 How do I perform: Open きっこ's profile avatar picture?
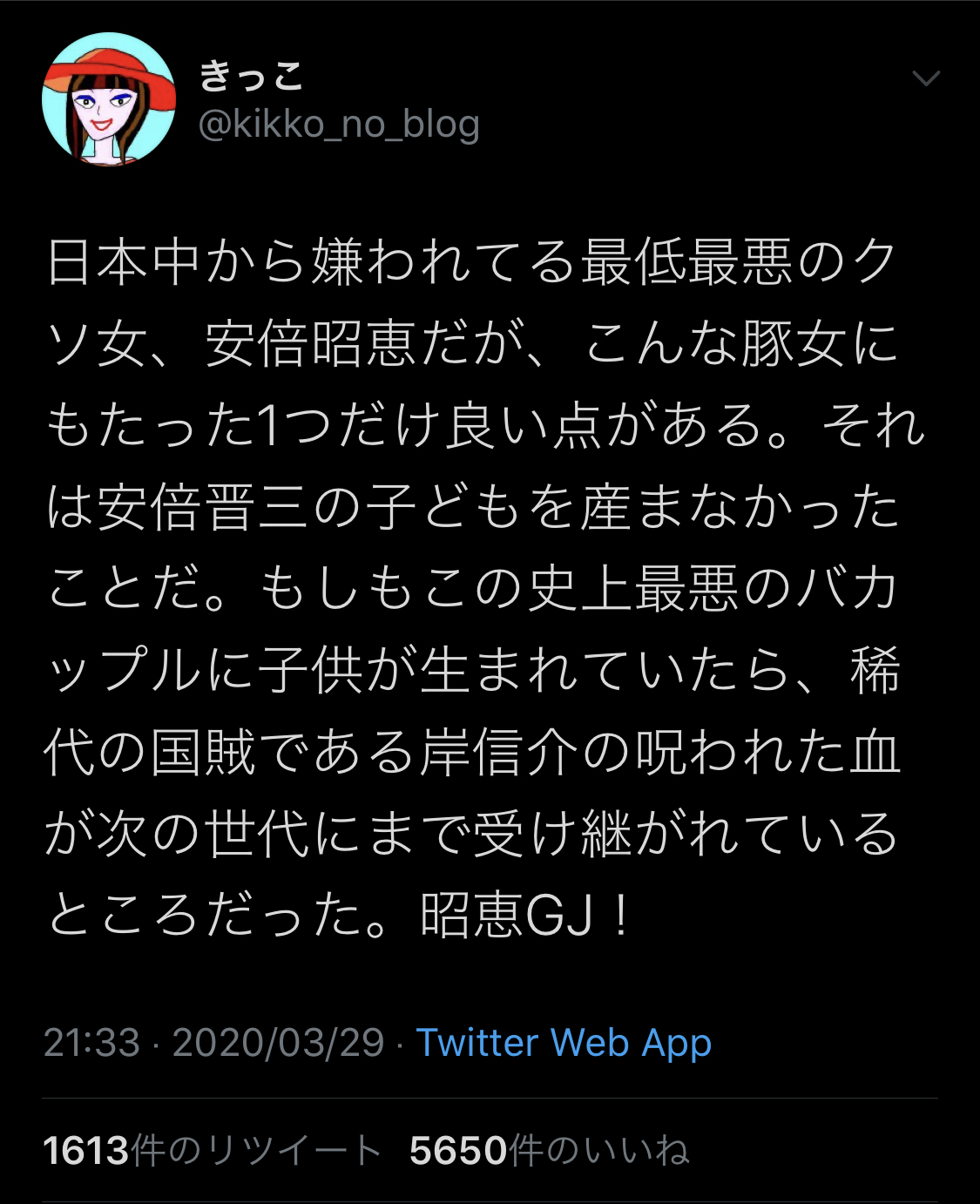pos(109,99)
